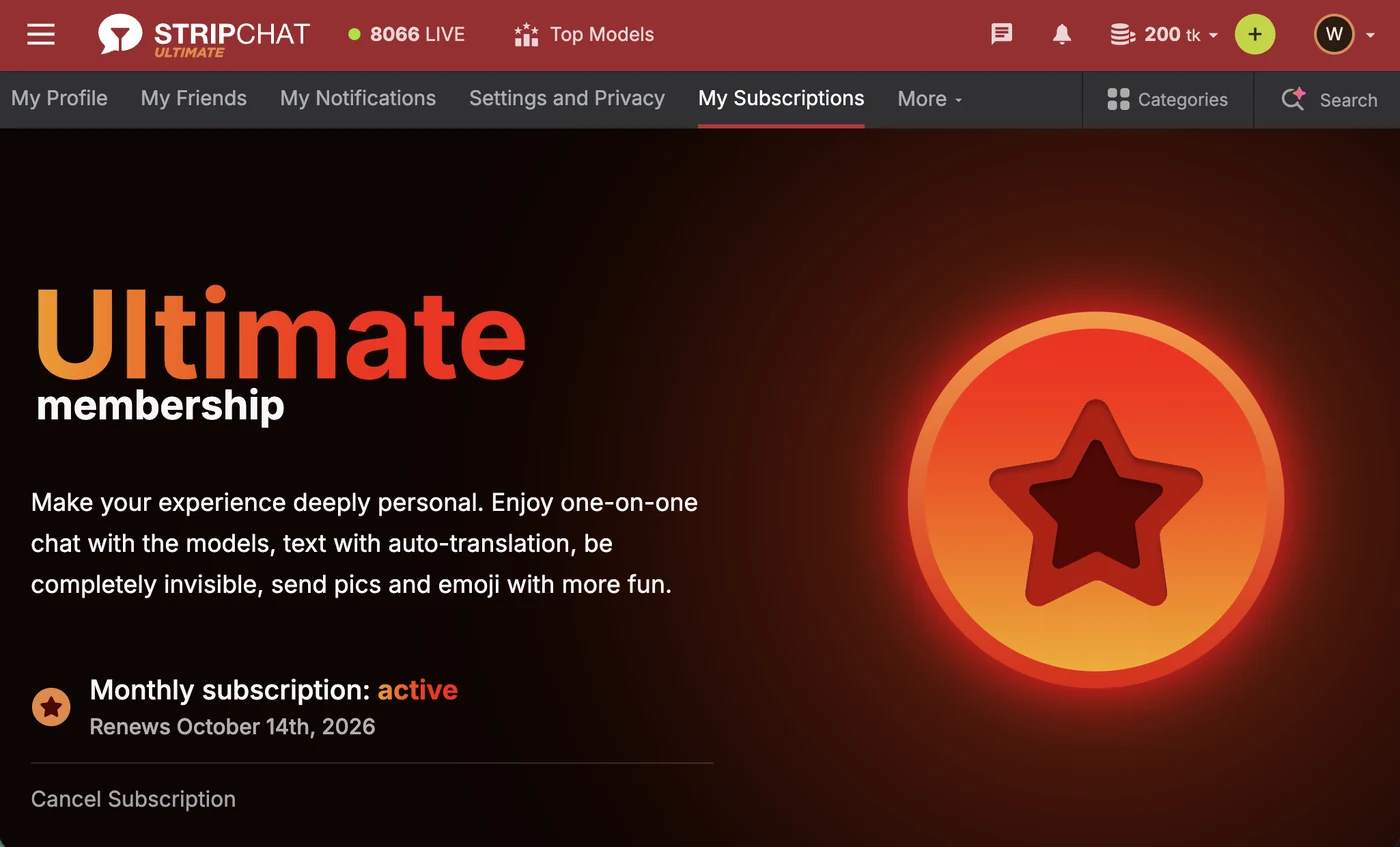Viewport: 1400px width, 847px height.
Task: Open Top Models link
Action: point(583,34)
